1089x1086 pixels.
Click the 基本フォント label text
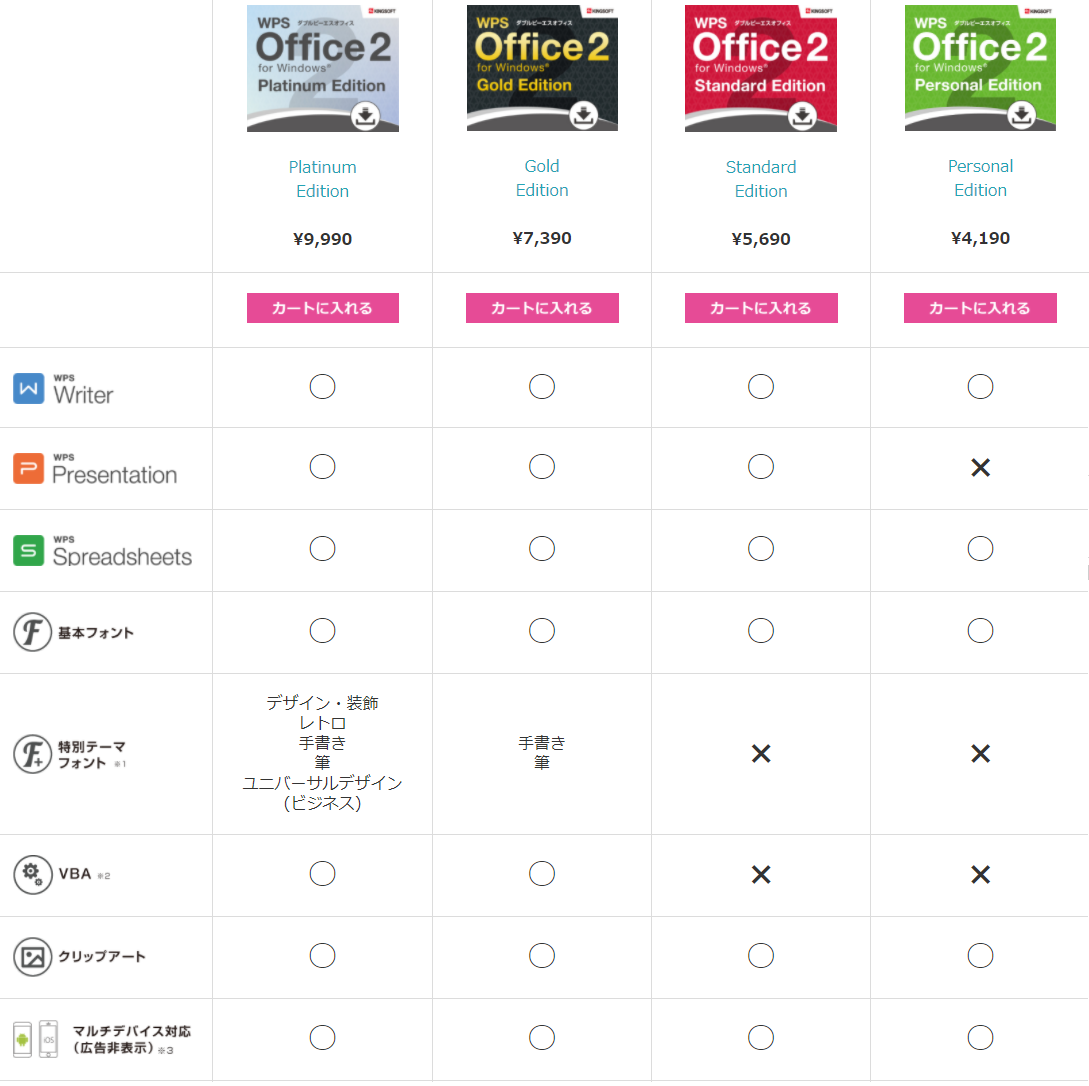[96, 633]
